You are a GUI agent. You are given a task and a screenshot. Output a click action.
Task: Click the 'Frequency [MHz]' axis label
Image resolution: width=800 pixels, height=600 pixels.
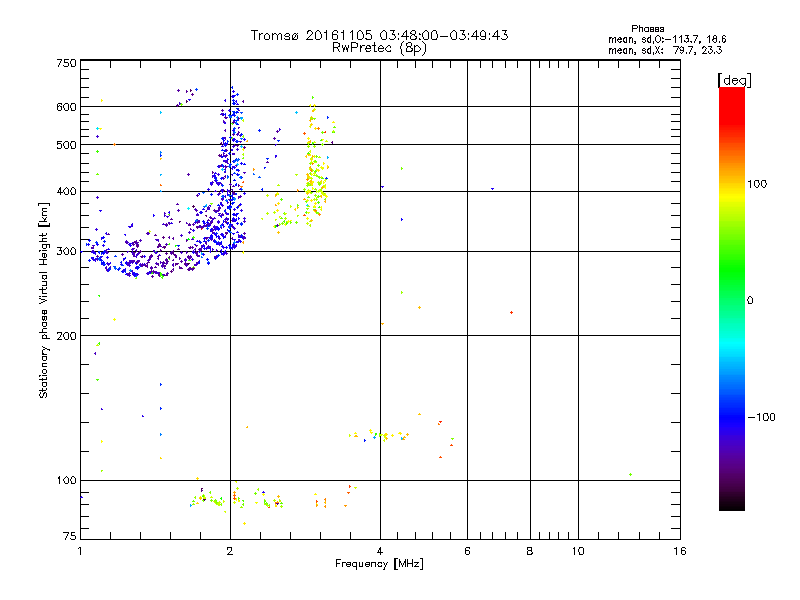(x=379, y=564)
